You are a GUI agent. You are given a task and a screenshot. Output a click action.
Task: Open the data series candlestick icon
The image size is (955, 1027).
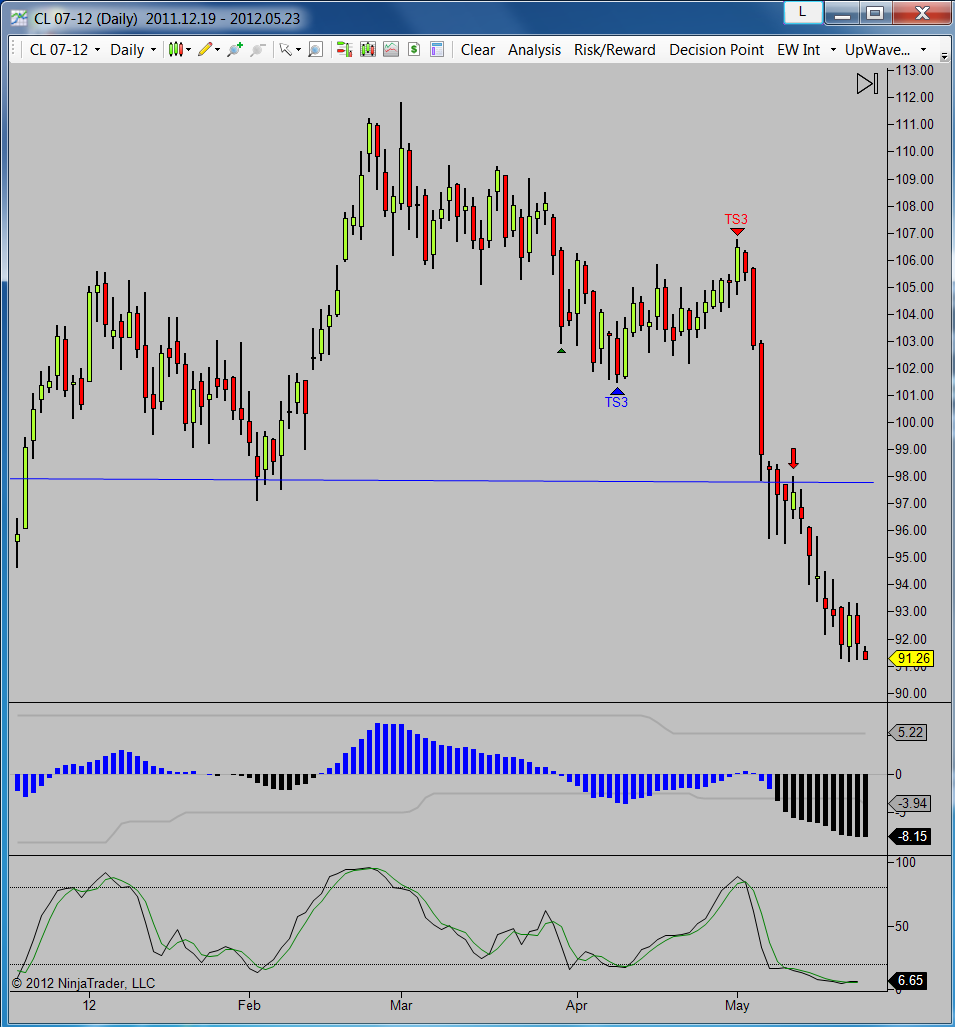click(368, 50)
